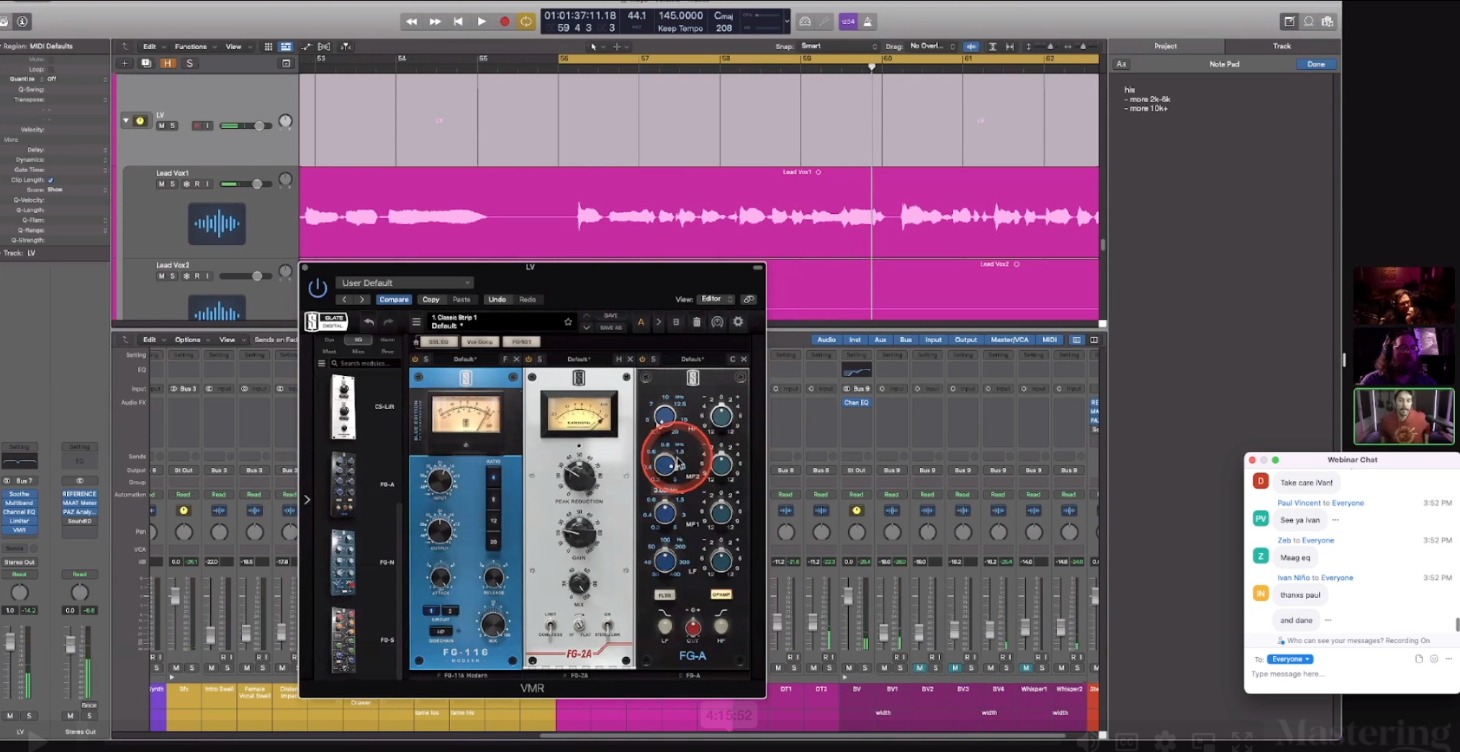
Task: Click the VMR gain meter knob icon
Action: (717, 322)
